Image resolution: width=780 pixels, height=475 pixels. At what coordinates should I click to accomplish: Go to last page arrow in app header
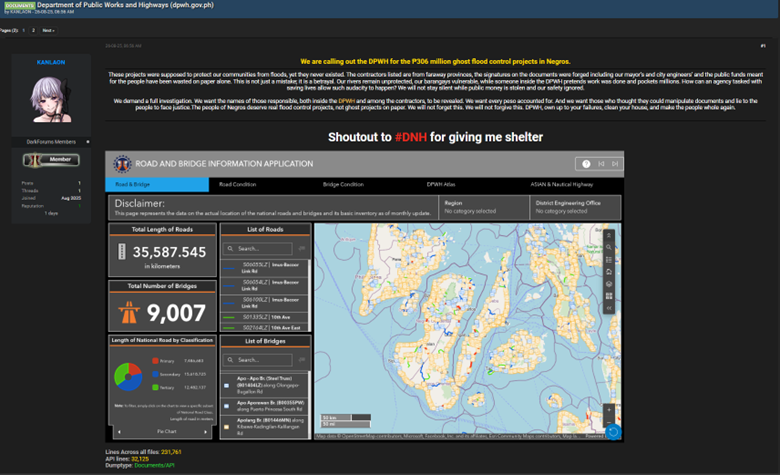tap(615, 164)
